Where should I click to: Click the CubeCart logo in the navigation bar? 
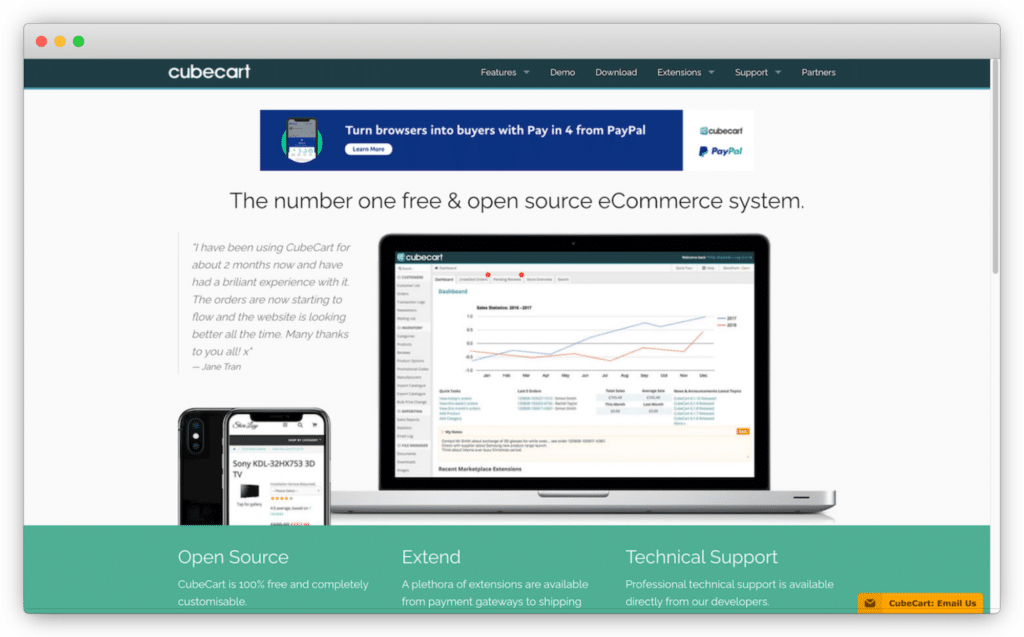click(209, 71)
